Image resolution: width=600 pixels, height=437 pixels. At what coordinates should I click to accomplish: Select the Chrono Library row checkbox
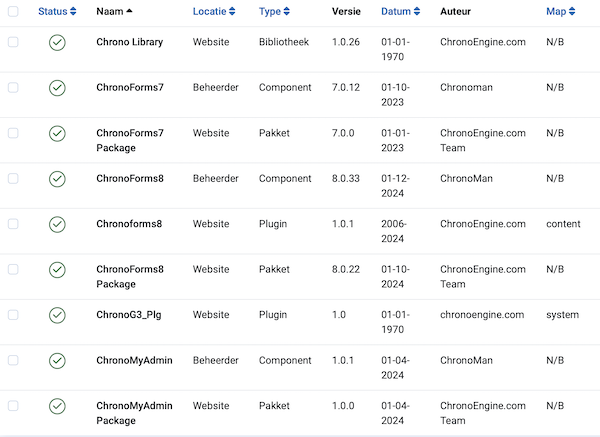point(13,42)
